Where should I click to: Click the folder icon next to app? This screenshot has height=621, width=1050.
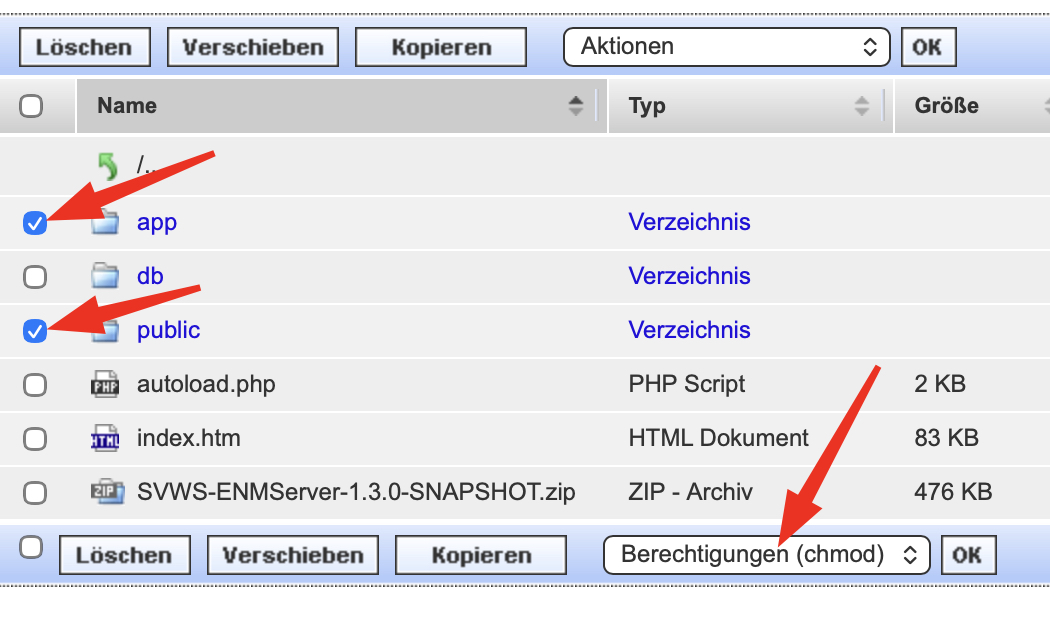tap(108, 222)
